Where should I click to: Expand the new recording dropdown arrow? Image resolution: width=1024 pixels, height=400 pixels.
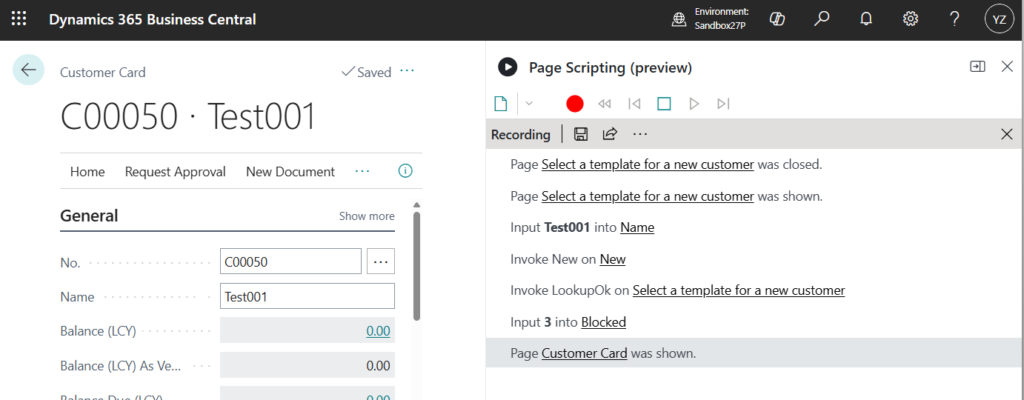tap(529, 103)
